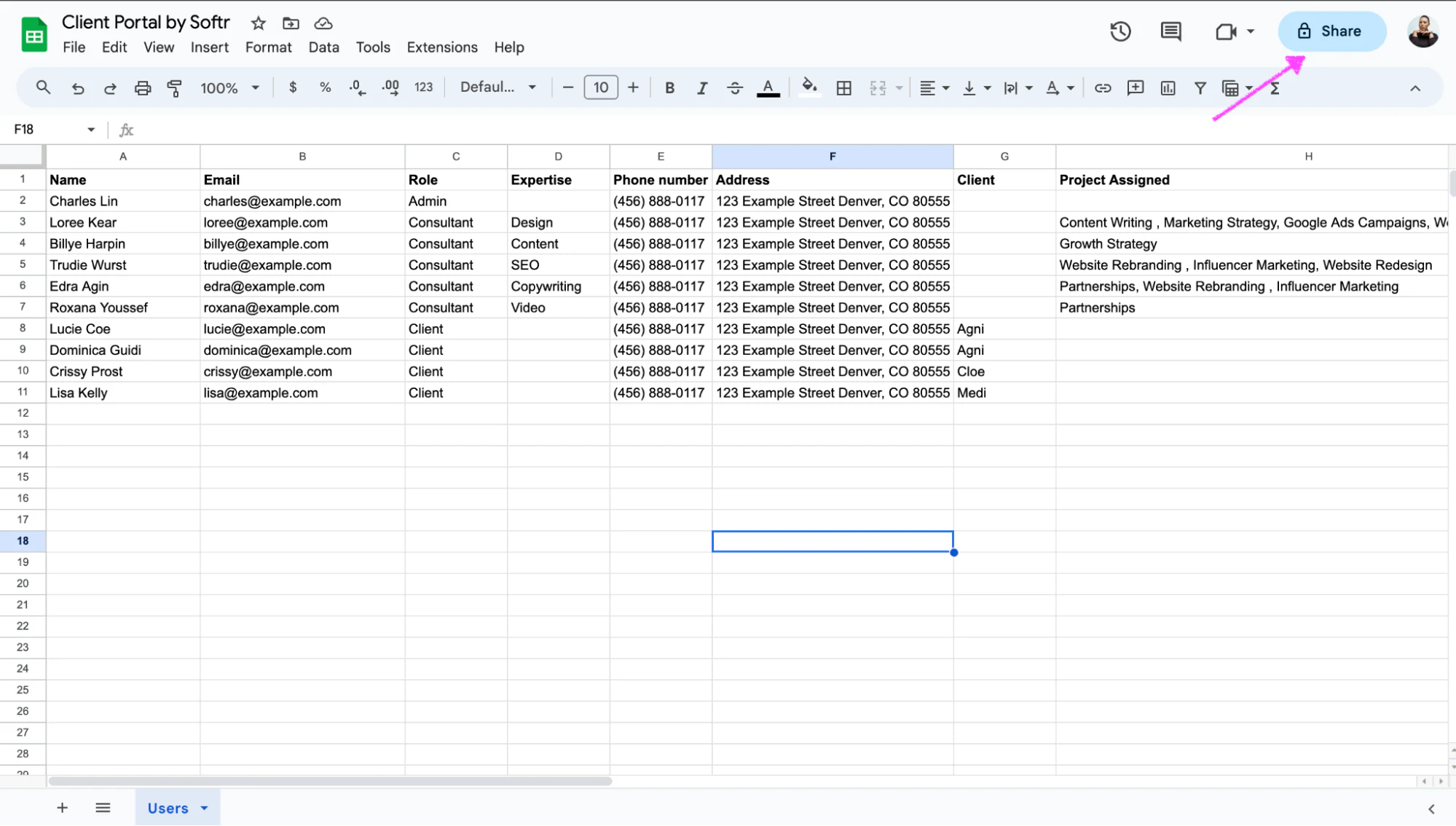Select the paint format roller icon
The image size is (1456, 826).
(x=175, y=88)
